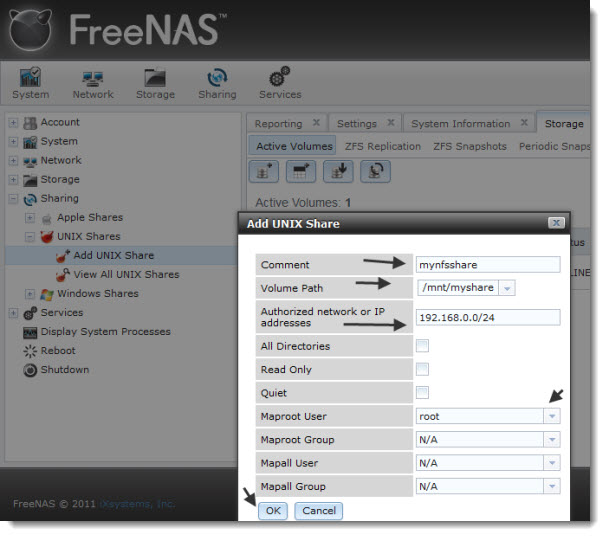The height and width of the screenshot is (536, 605).
Task: Click the Apple Shares icon
Action: 47,218
